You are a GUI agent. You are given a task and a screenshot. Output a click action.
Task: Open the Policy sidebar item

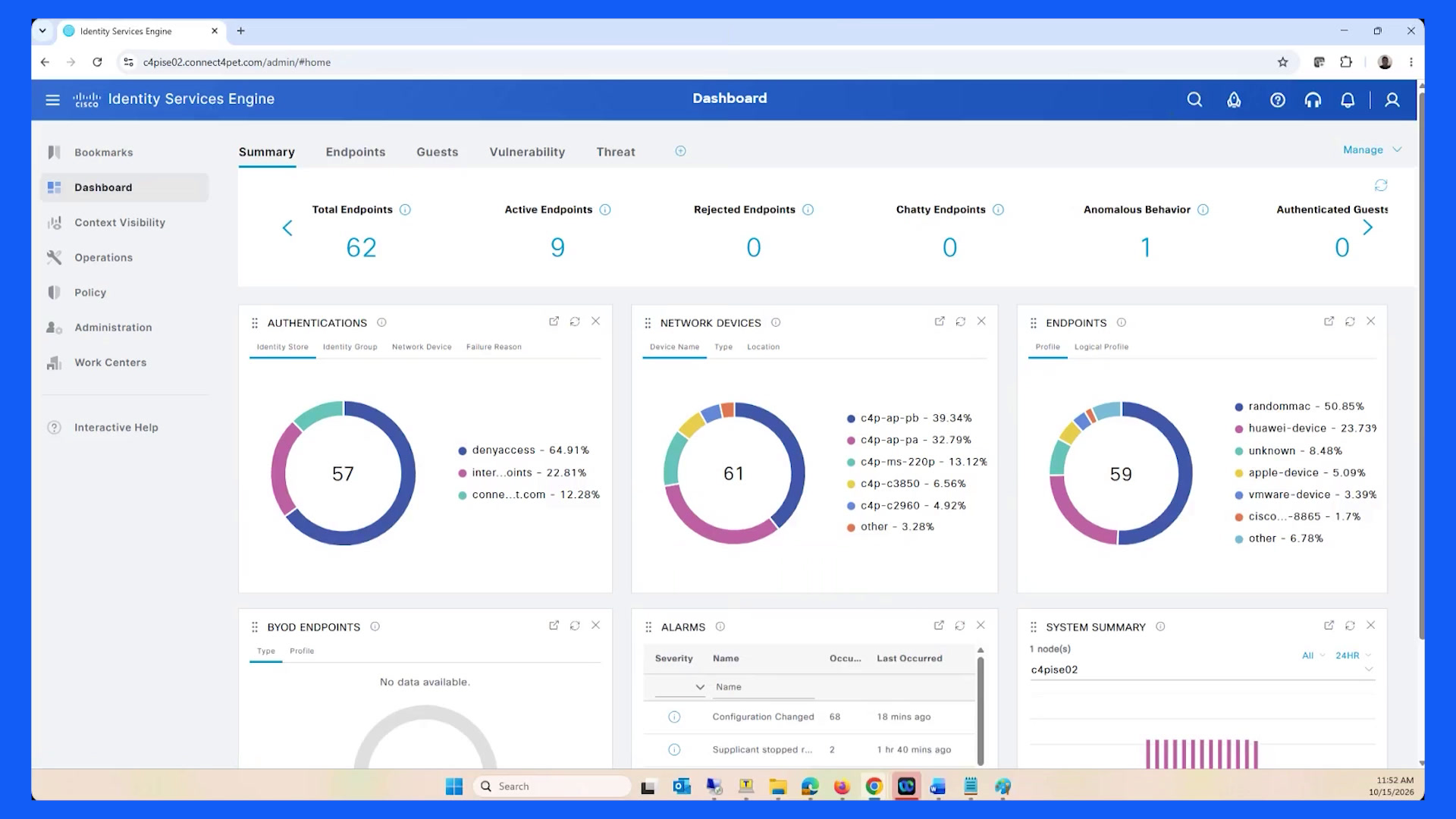[90, 292]
